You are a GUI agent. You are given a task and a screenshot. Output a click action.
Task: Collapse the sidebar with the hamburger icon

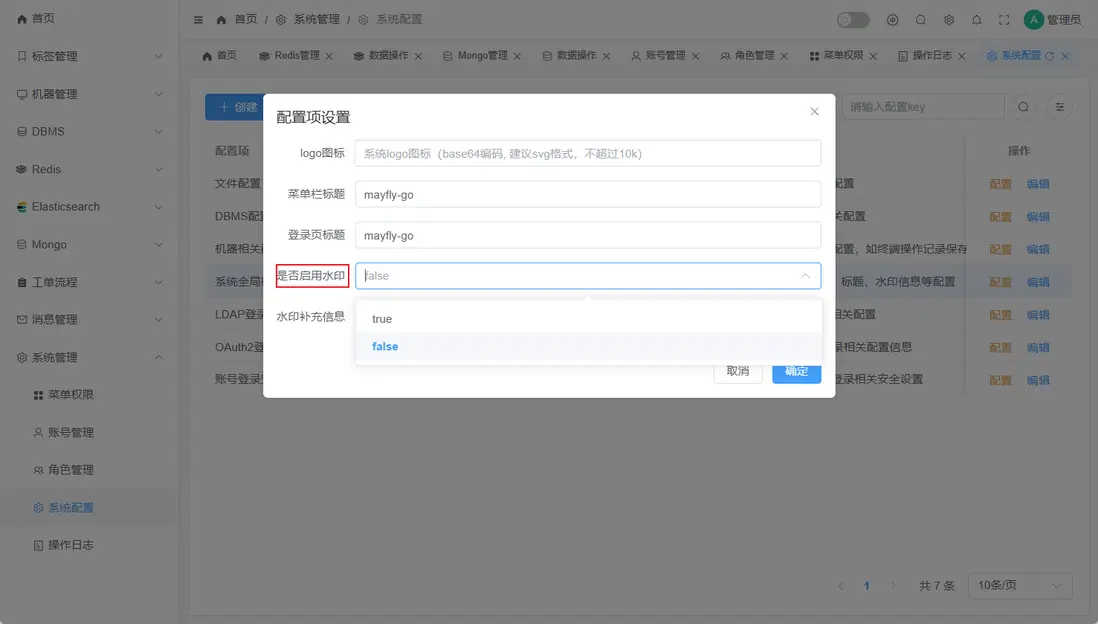coord(198,20)
